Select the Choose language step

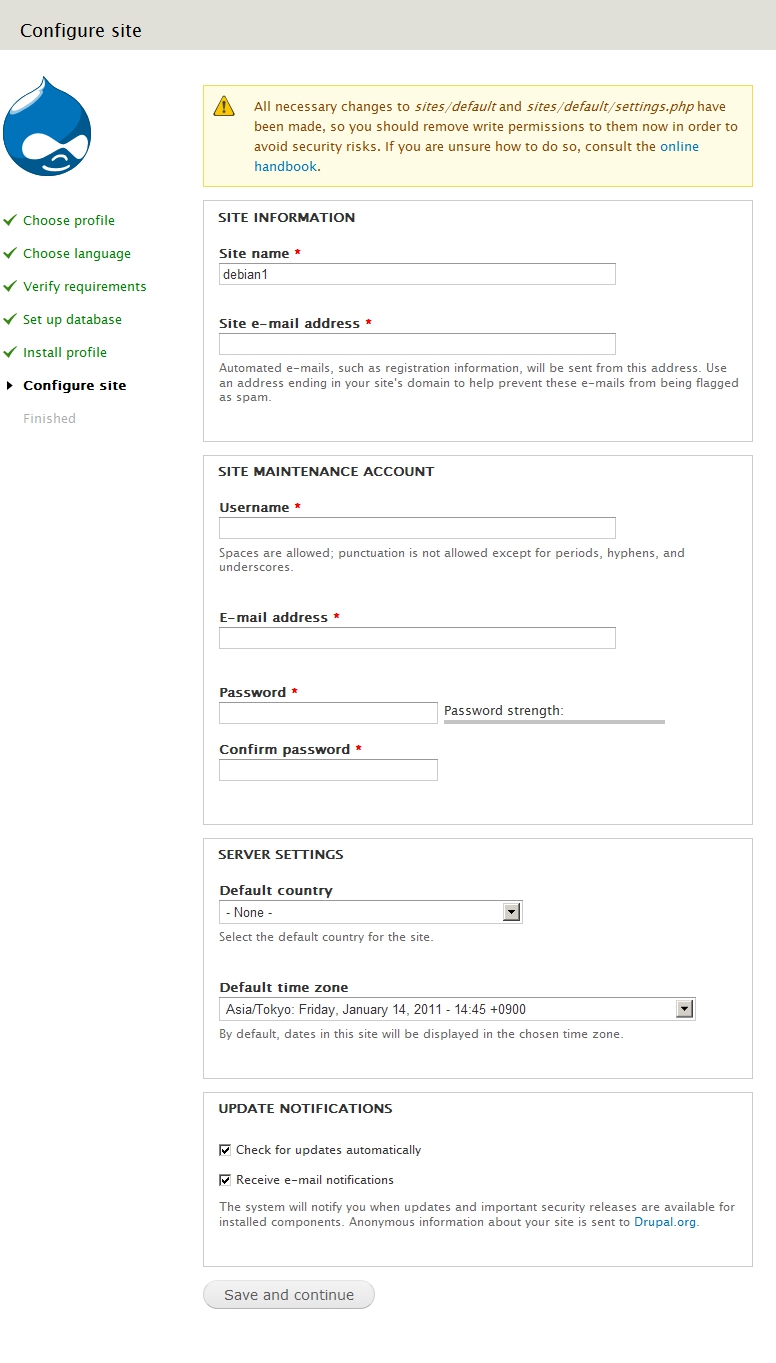(77, 253)
